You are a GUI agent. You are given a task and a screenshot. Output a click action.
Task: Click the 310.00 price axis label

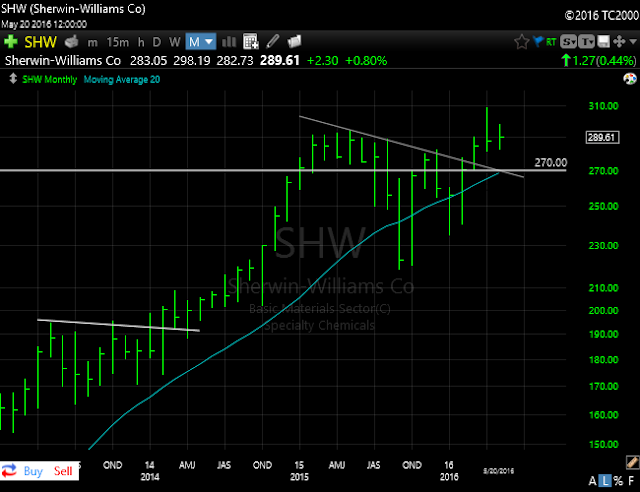pos(603,106)
